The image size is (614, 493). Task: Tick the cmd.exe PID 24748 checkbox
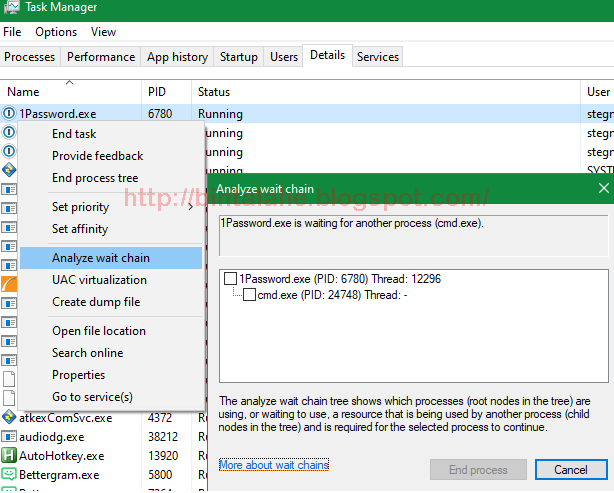click(249, 294)
